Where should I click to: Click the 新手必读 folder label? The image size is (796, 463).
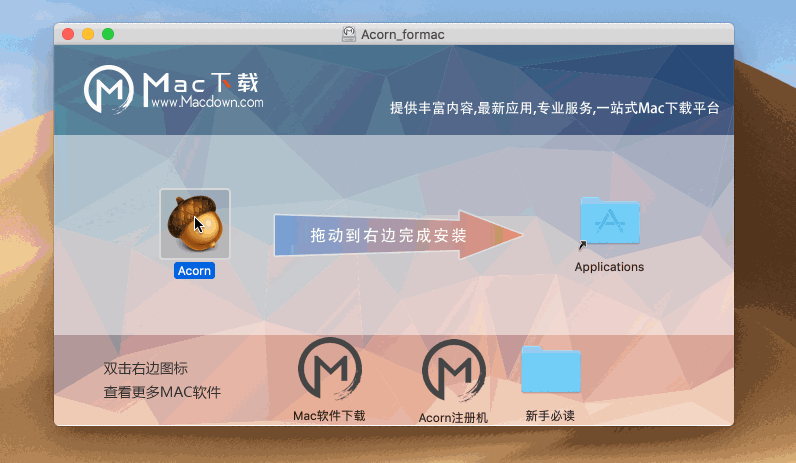click(550, 416)
